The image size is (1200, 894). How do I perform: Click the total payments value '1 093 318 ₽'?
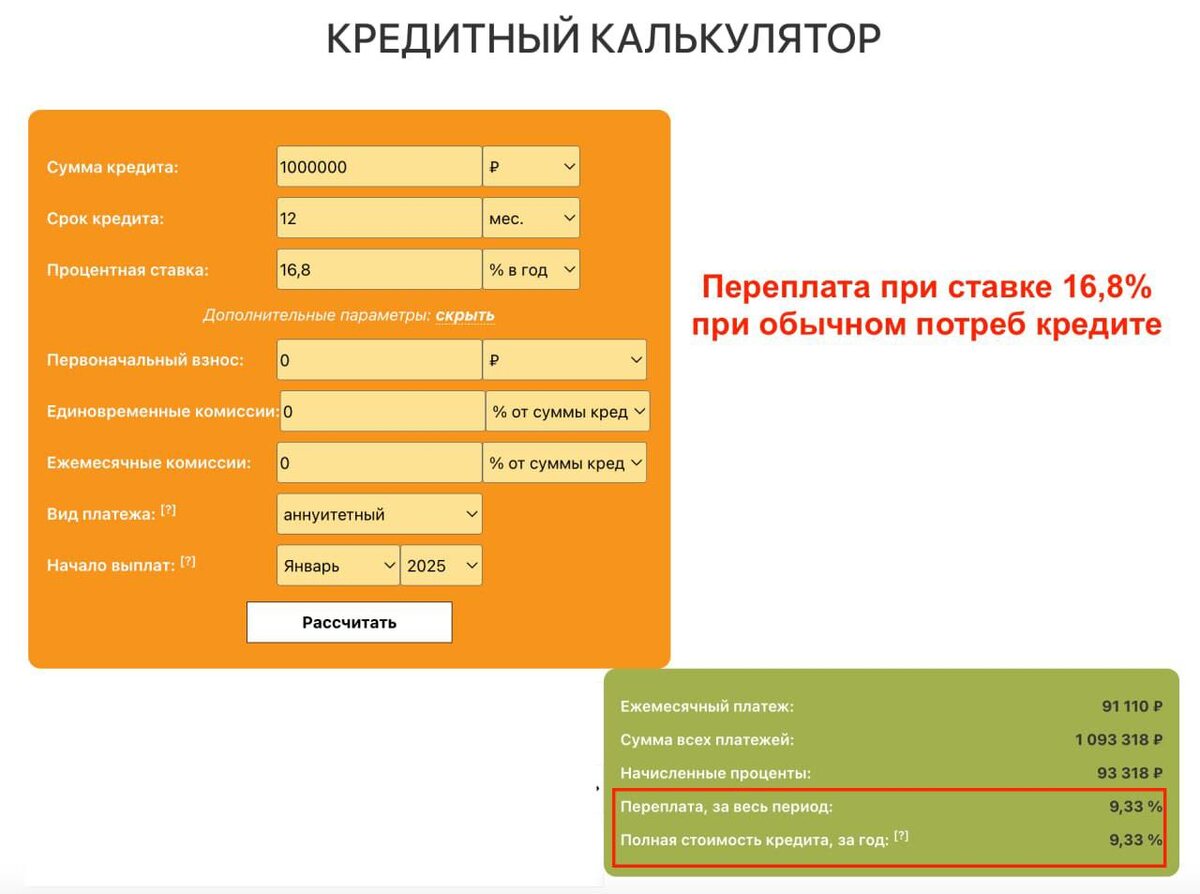click(x=1119, y=740)
